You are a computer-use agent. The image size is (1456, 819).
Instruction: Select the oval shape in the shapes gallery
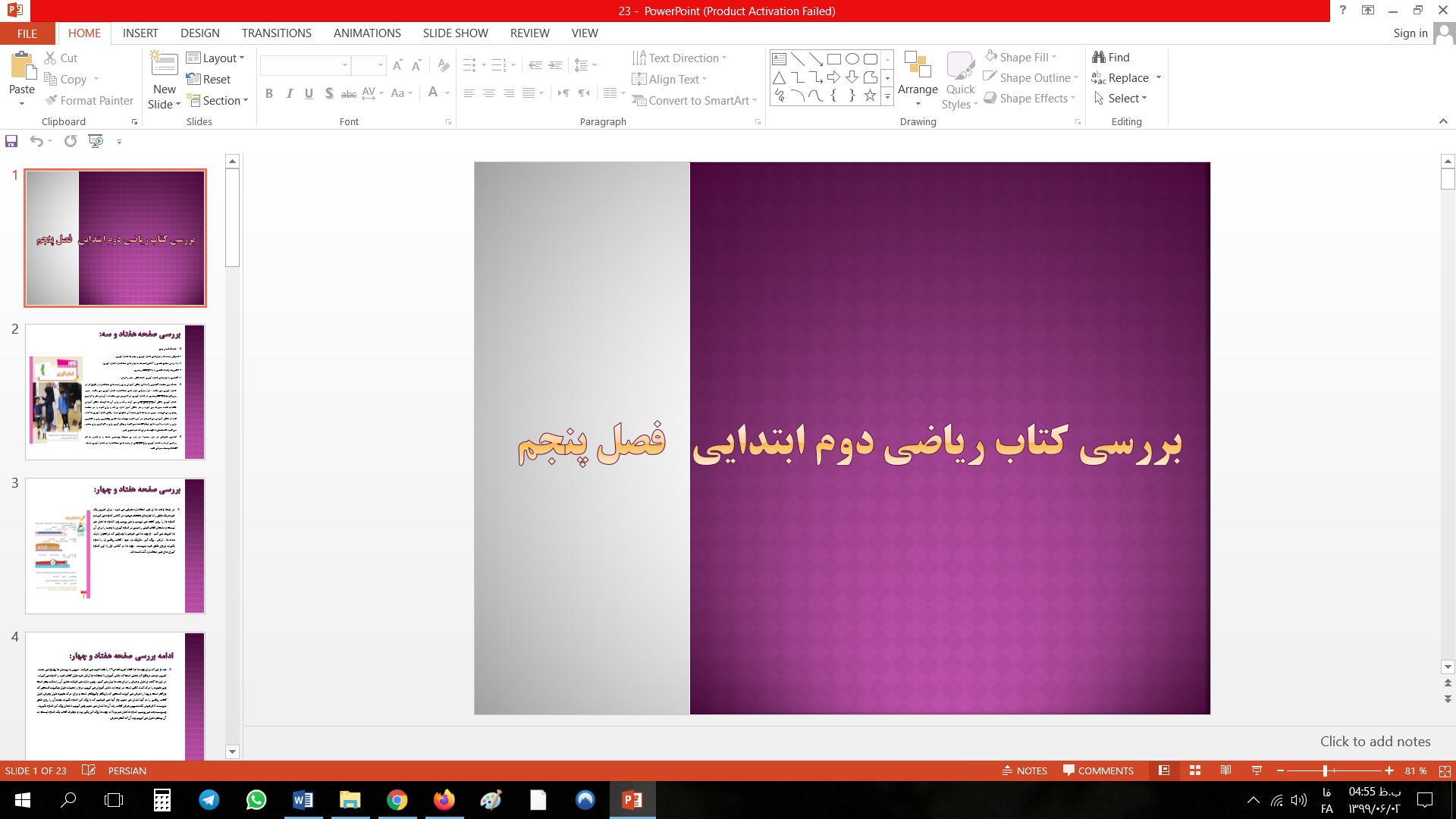pos(852,59)
